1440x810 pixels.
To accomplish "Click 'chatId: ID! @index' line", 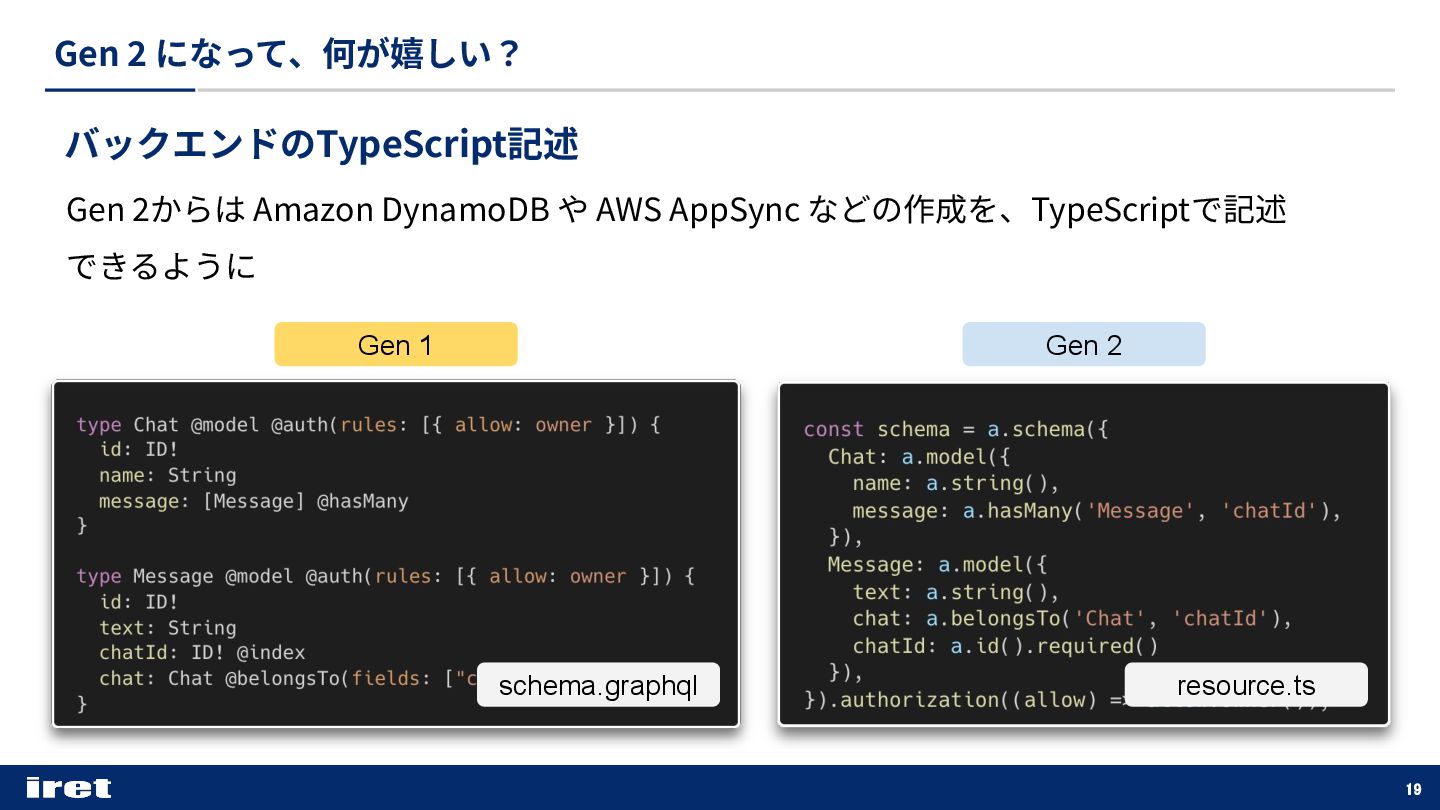I will tap(202, 653).
